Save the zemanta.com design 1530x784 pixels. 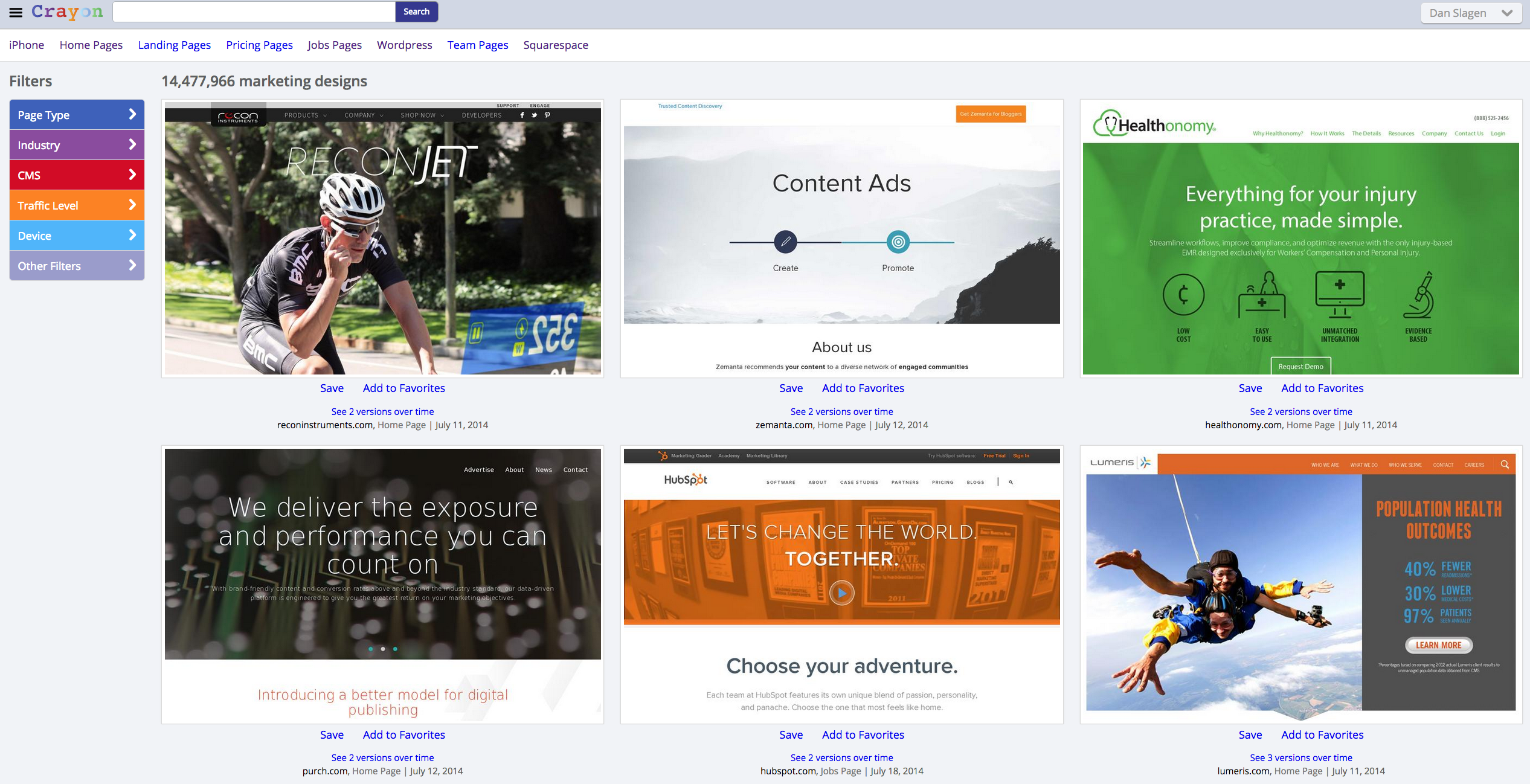[x=791, y=388]
